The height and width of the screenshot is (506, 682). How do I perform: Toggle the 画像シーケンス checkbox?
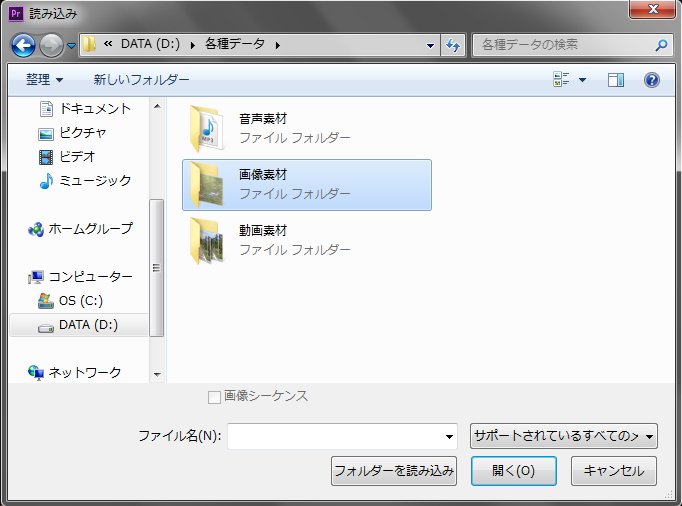click(x=214, y=397)
